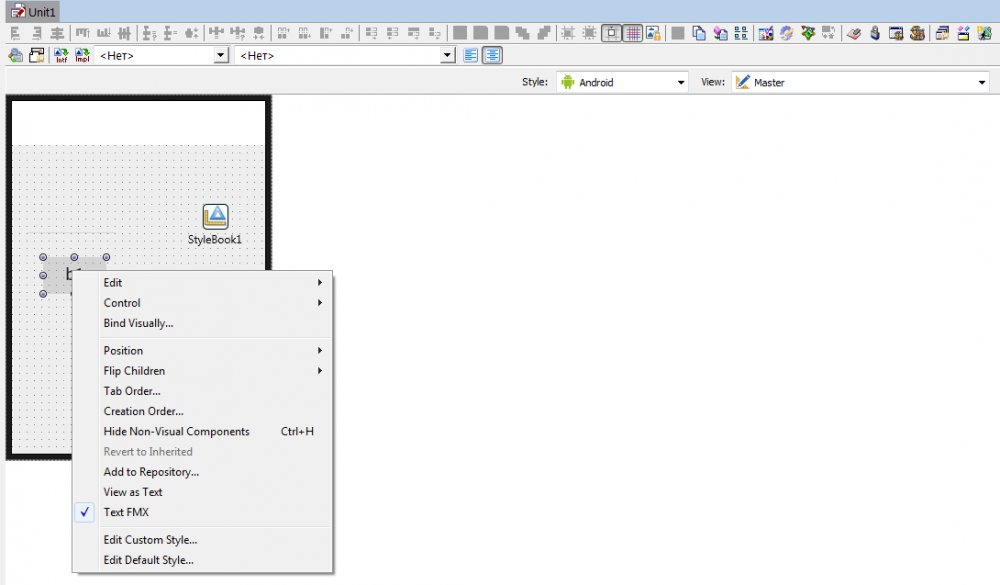Click the blue gear with pencil icon

[x=787, y=33]
